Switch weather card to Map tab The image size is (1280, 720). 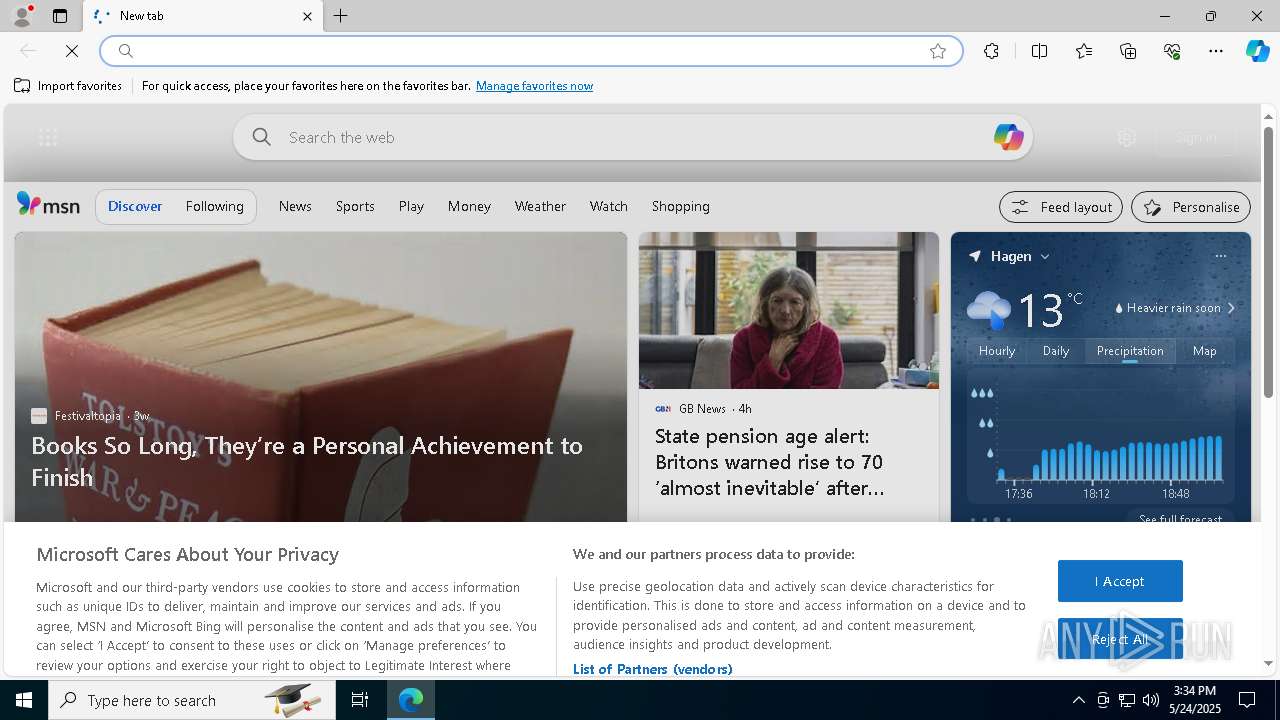pyautogui.click(x=1205, y=351)
